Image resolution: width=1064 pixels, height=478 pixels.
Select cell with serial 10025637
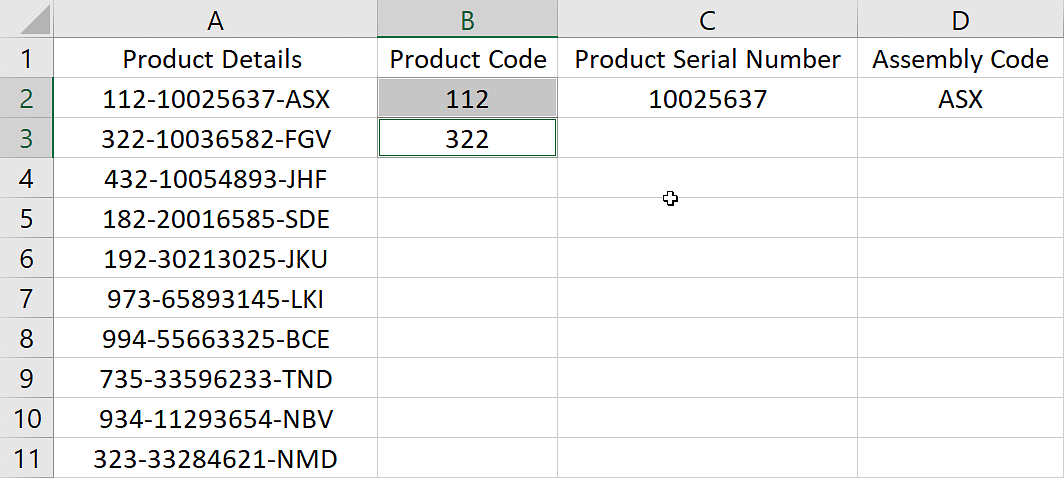[707, 98]
